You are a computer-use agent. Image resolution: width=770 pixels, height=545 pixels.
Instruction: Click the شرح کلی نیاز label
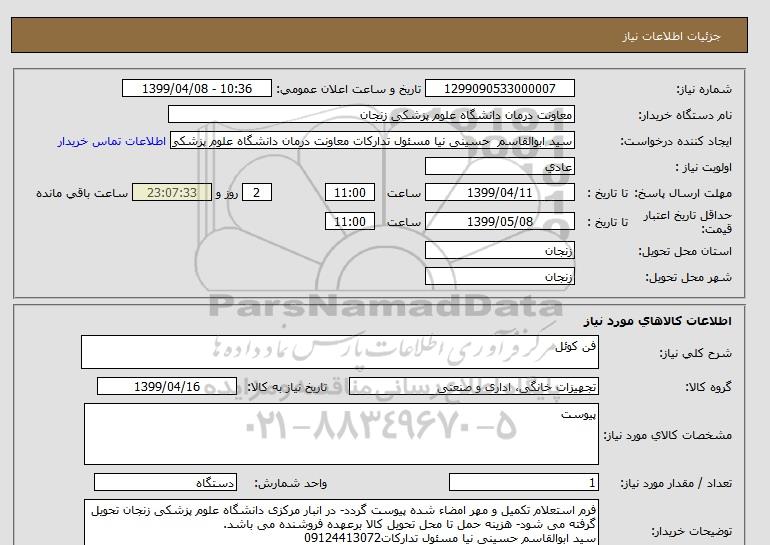(695, 353)
